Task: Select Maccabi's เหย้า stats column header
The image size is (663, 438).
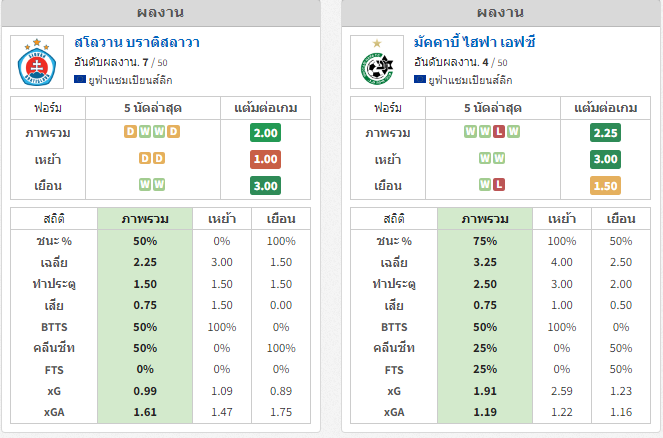Action: click(x=562, y=219)
